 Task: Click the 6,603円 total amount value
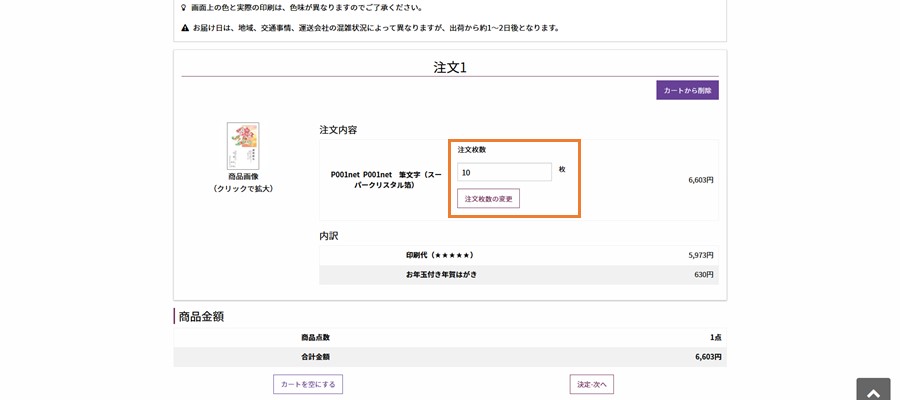(708, 356)
